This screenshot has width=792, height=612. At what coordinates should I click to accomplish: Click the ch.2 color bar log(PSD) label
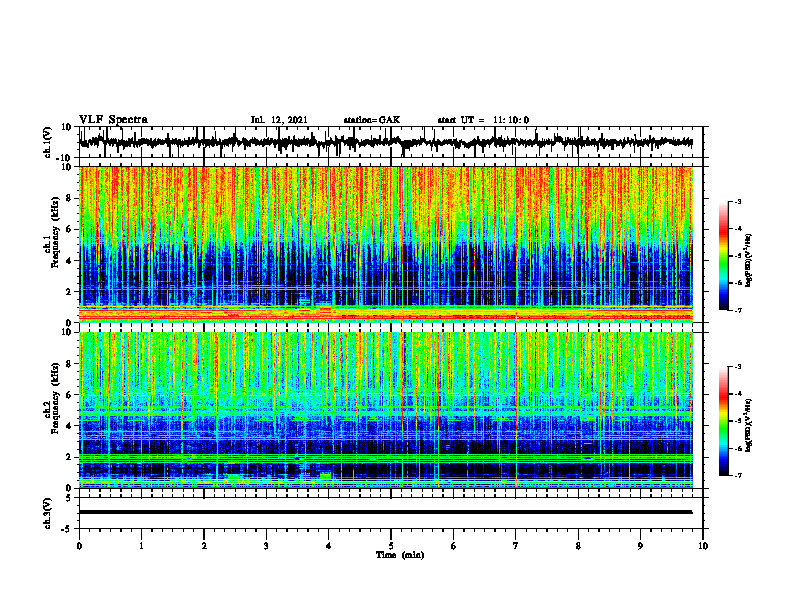(749, 424)
